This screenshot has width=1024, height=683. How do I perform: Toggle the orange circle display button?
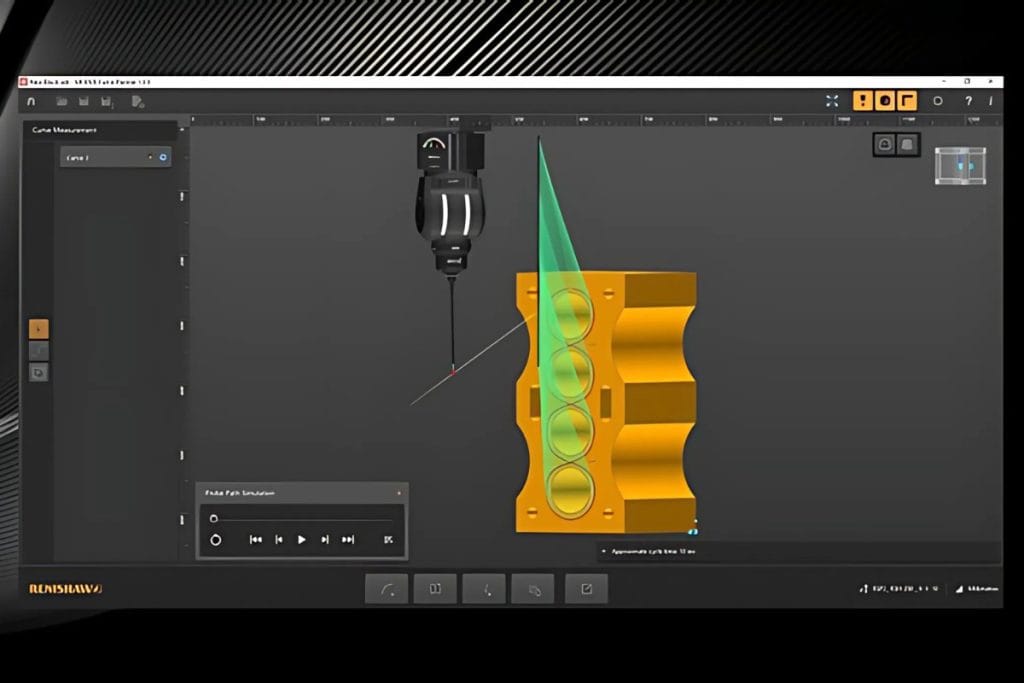tap(885, 101)
